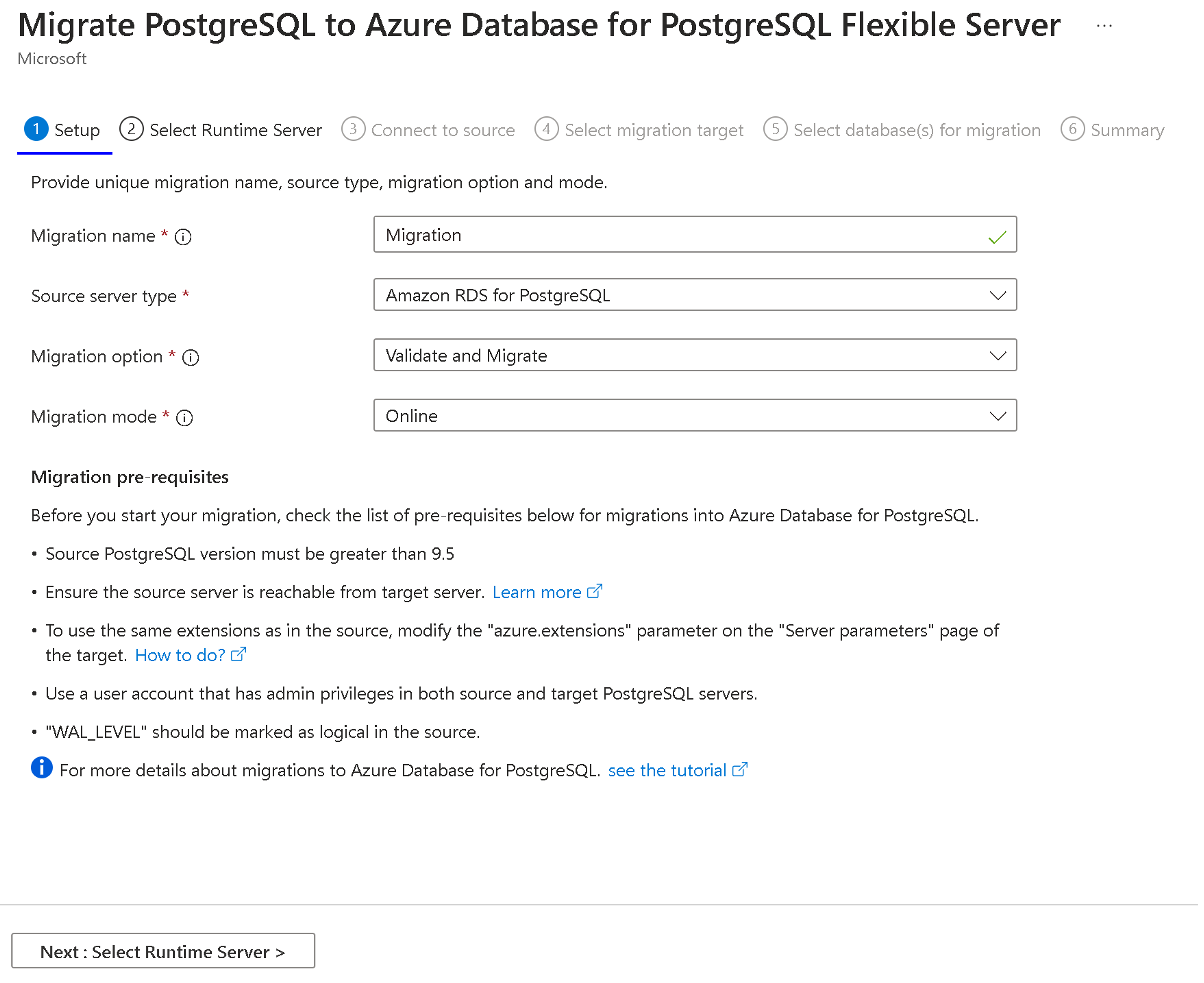Click the external link icon after Learn more

(x=595, y=591)
